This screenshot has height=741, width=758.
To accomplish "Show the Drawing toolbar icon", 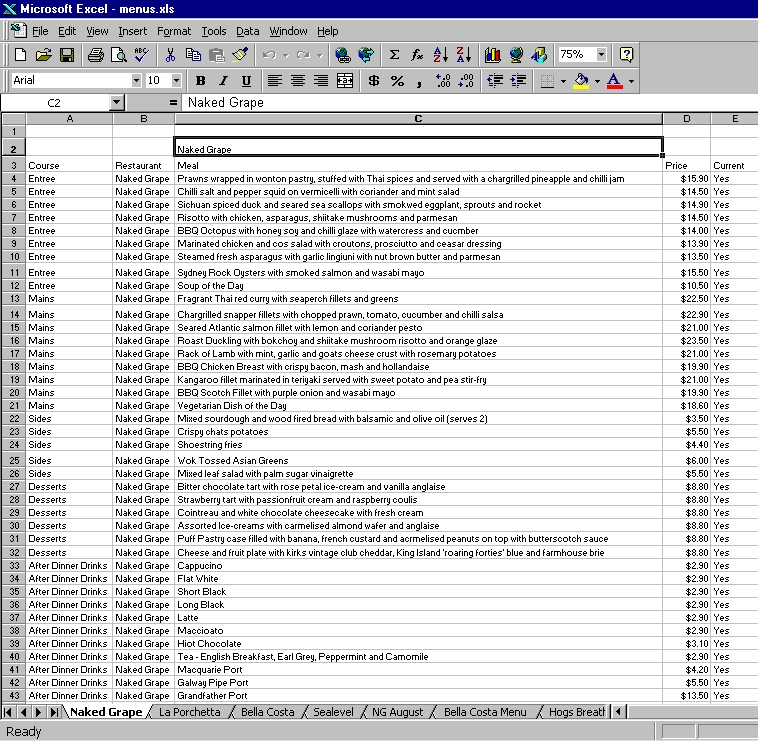I will pyautogui.click(x=539, y=55).
